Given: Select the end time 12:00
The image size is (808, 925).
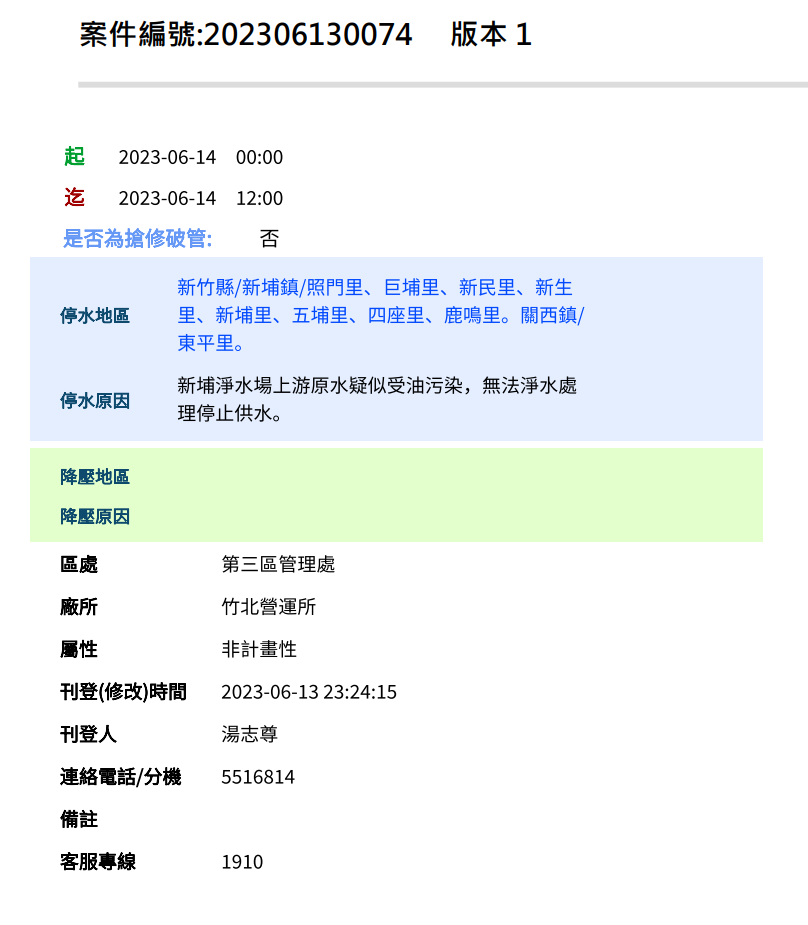Looking at the screenshot, I should (x=259, y=198).
